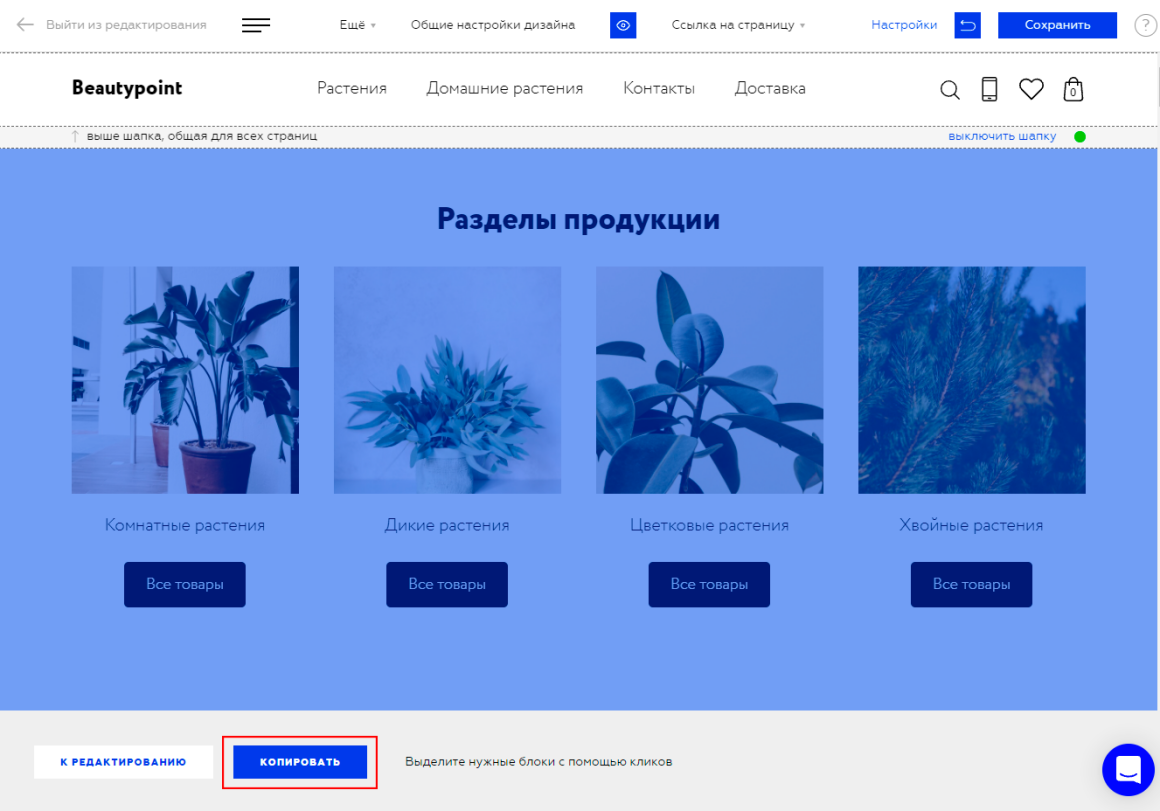The width and height of the screenshot is (1160, 811).
Task: Click the Дикие растения caption
Action: click(447, 525)
